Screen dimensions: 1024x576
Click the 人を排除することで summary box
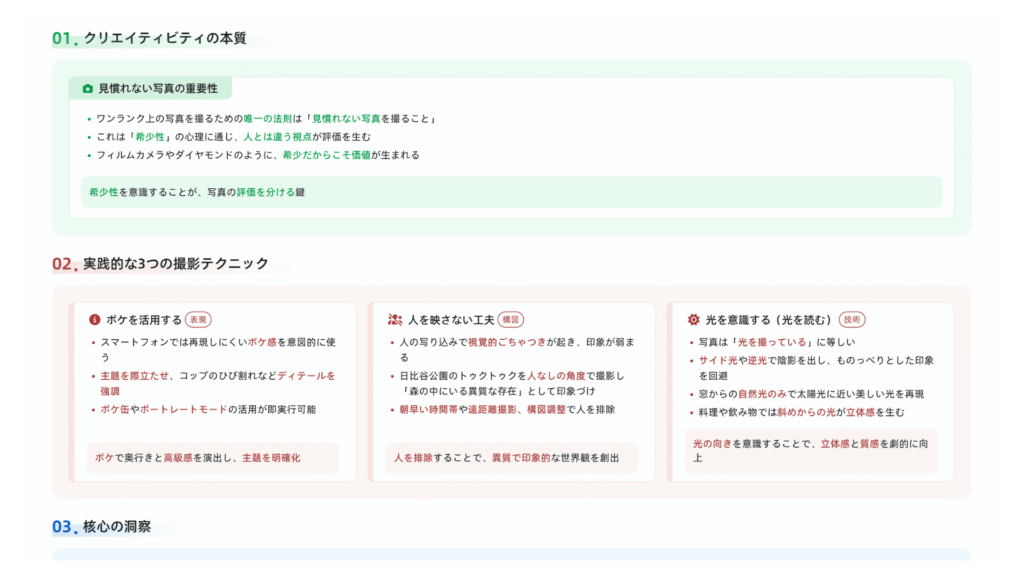coord(511,458)
